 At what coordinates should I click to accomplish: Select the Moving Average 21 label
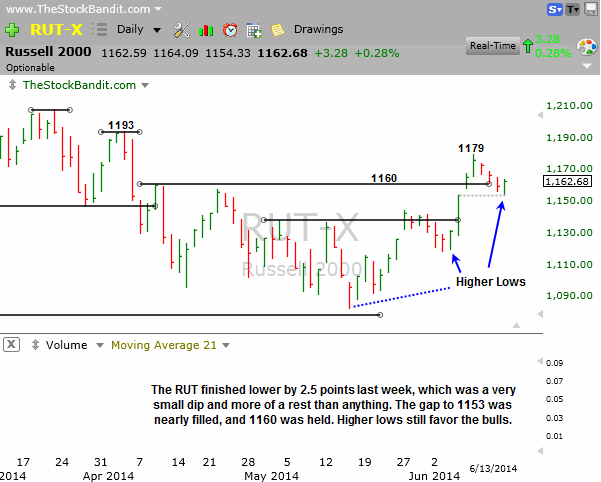coord(164,345)
